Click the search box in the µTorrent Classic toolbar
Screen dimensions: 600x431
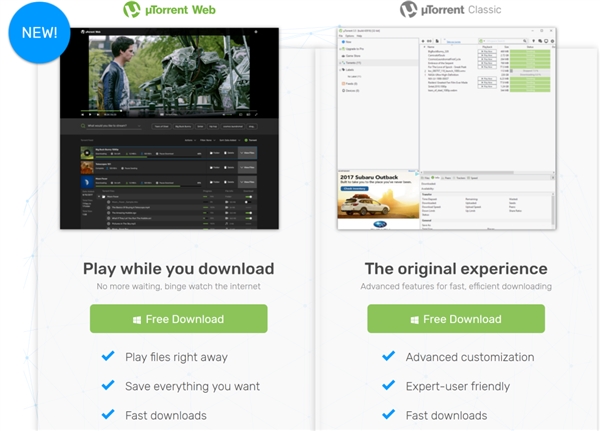tap(502, 41)
